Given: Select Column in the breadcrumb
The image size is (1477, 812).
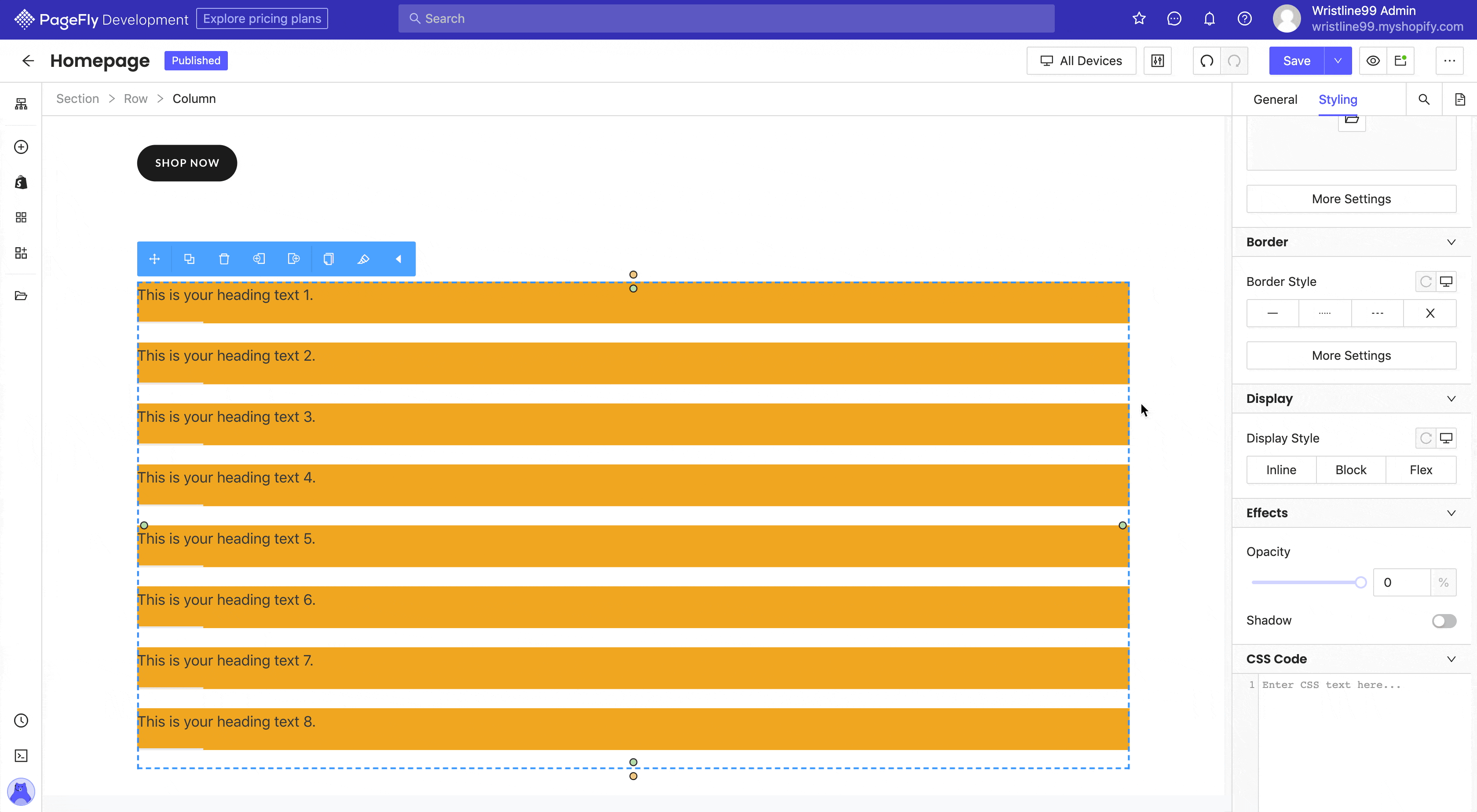Looking at the screenshot, I should pyautogui.click(x=194, y=99).
